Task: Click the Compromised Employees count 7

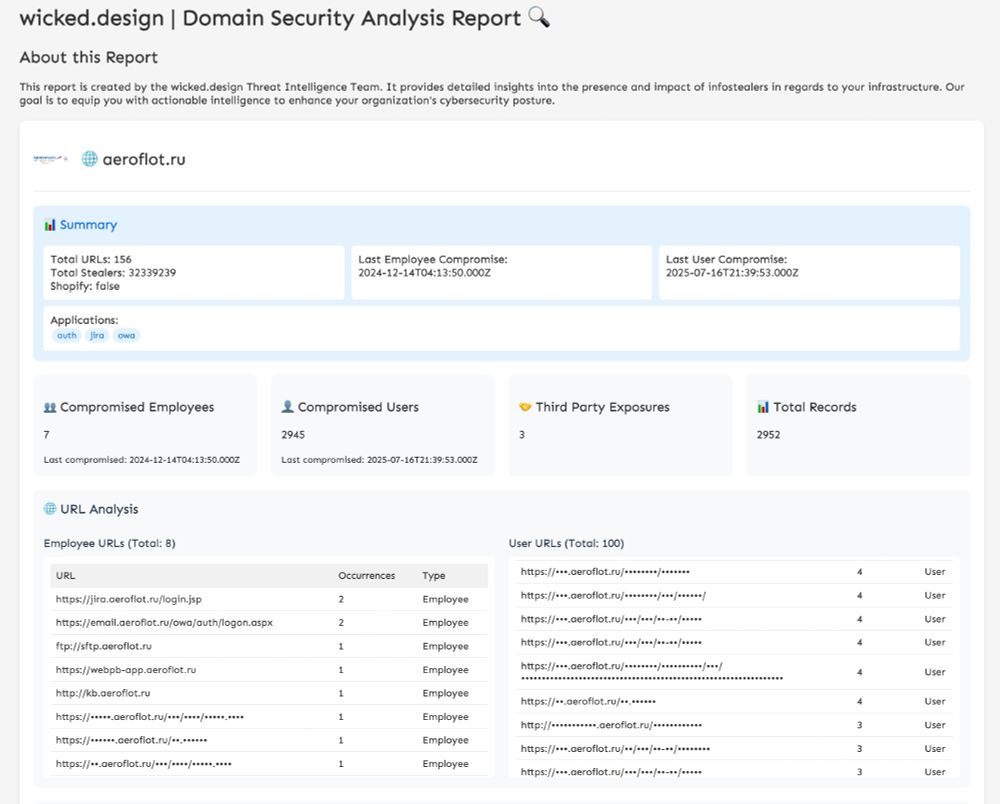Action: pyautogui.click(x=47, y=435)
